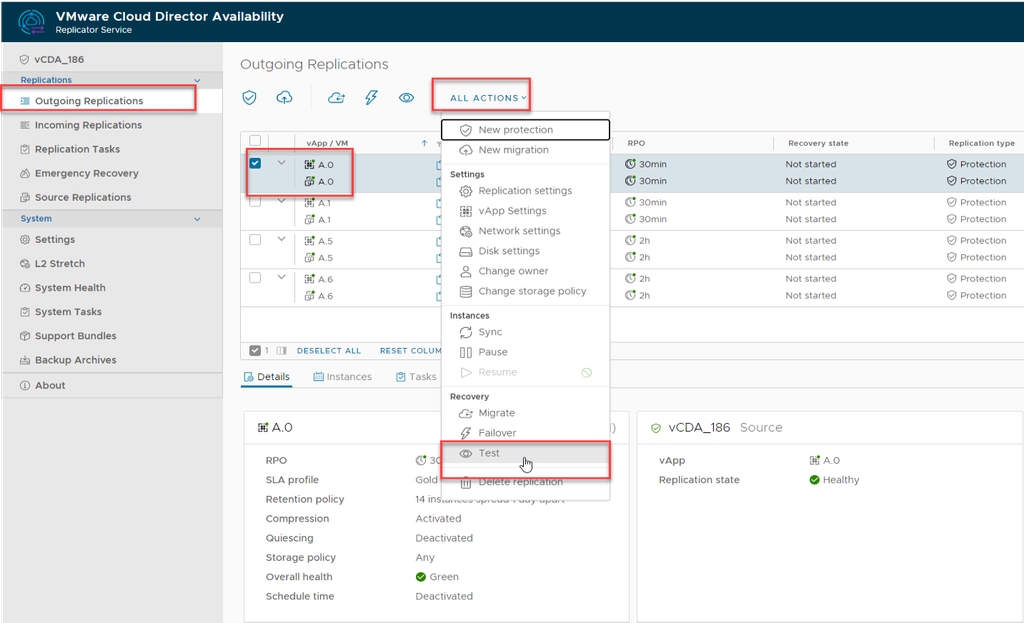1024x623 pixels.
Task: Open Backup Archives in sidebar
Action: click(75, 360)
